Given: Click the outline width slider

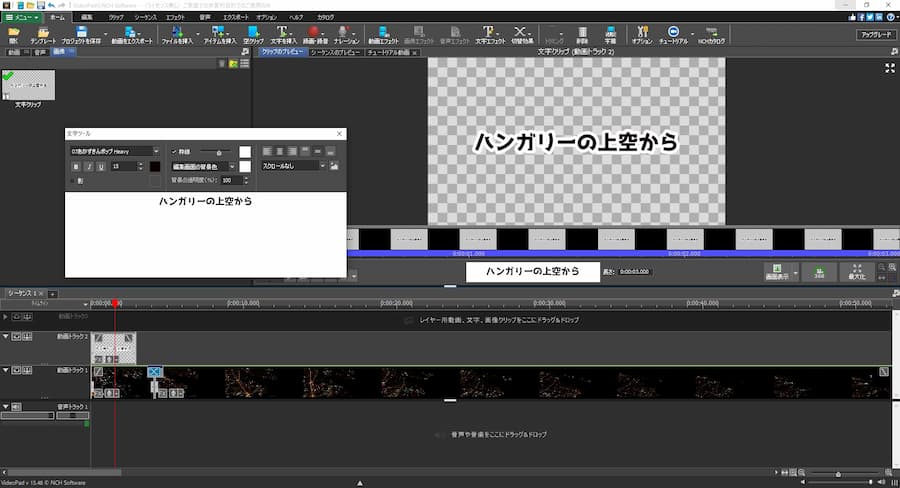Looking at the screenshot, I should [x=215, y=152].
